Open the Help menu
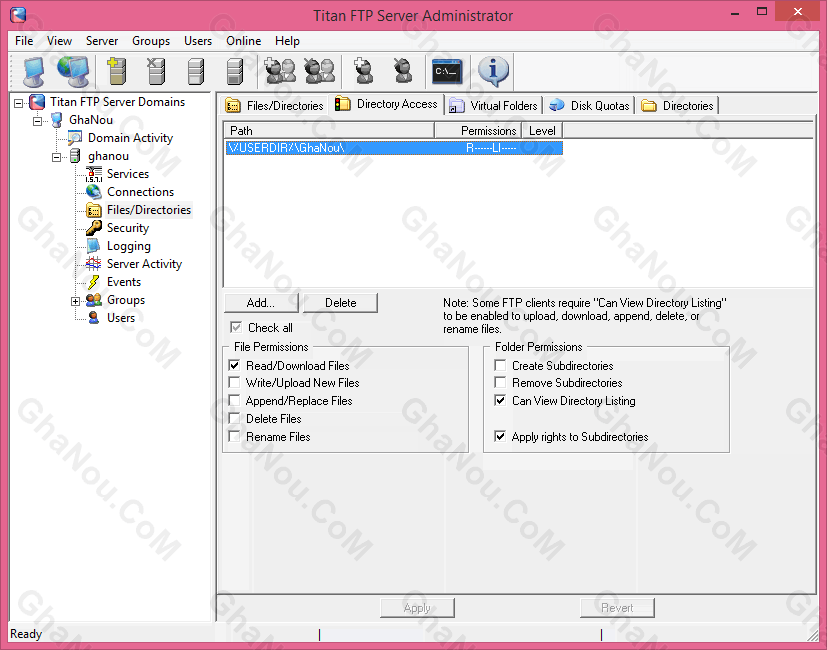Viewport: 827px width, 650px height. coord(287,41)
